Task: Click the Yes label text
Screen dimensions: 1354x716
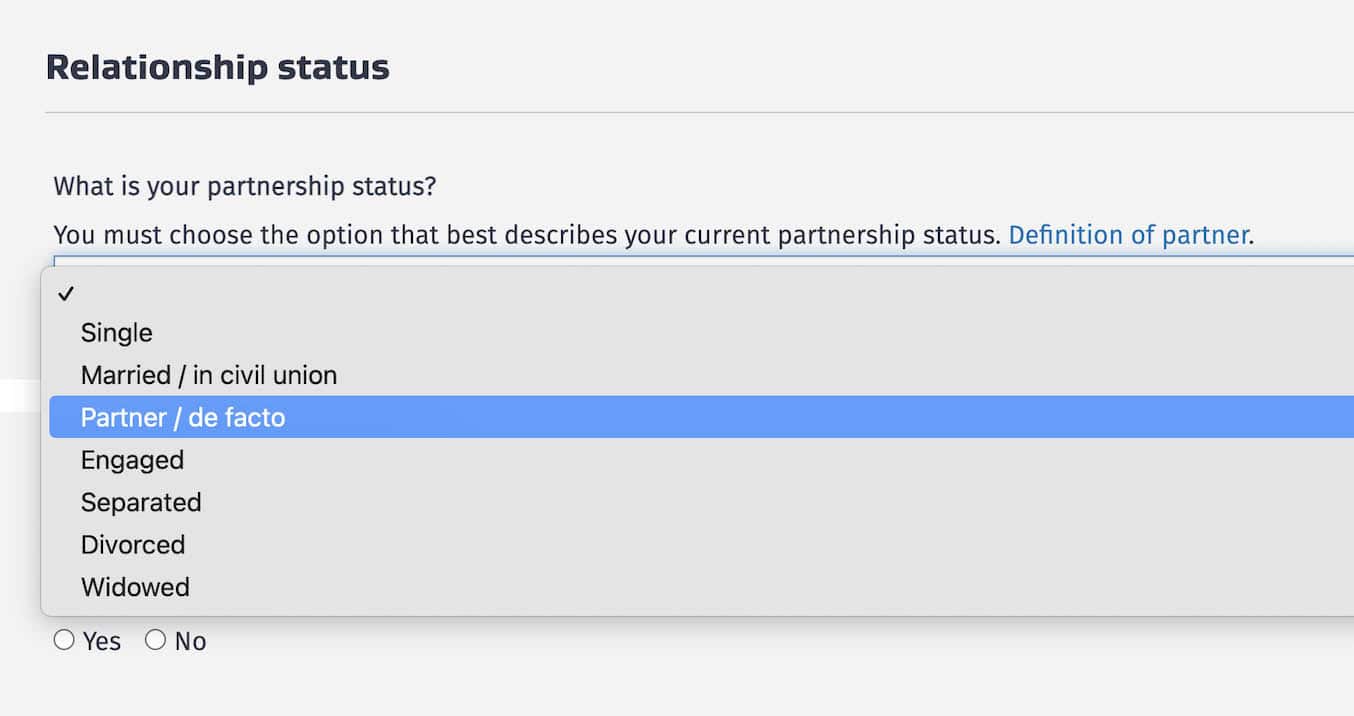Action: 102,641
